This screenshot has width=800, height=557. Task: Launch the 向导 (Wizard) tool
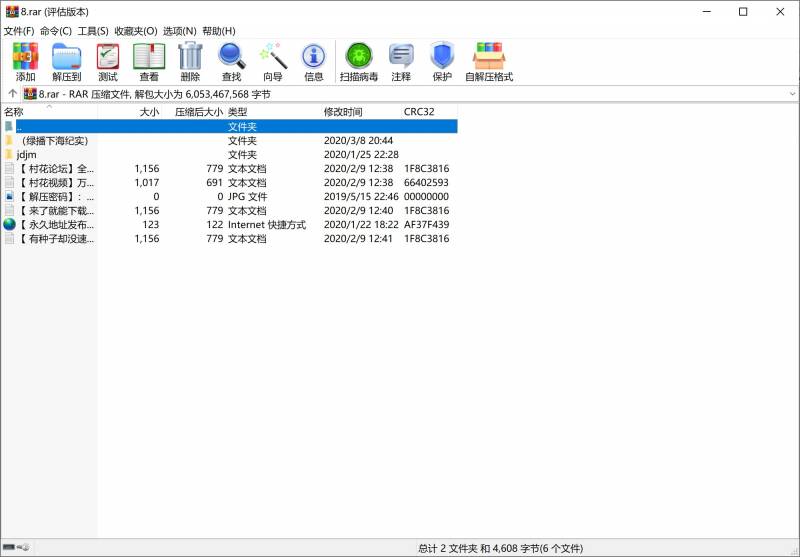[x=273, y=62]
